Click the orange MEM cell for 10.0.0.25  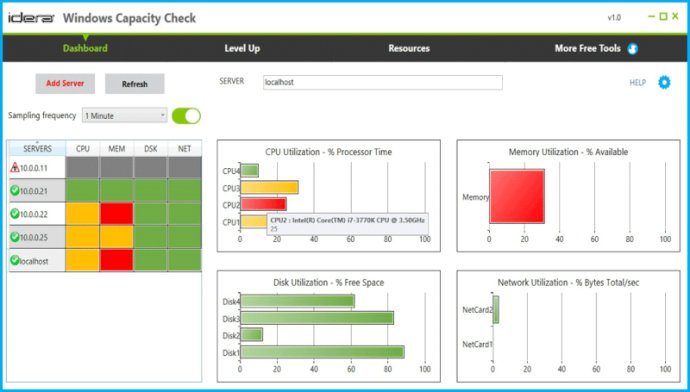coord(117,237)
